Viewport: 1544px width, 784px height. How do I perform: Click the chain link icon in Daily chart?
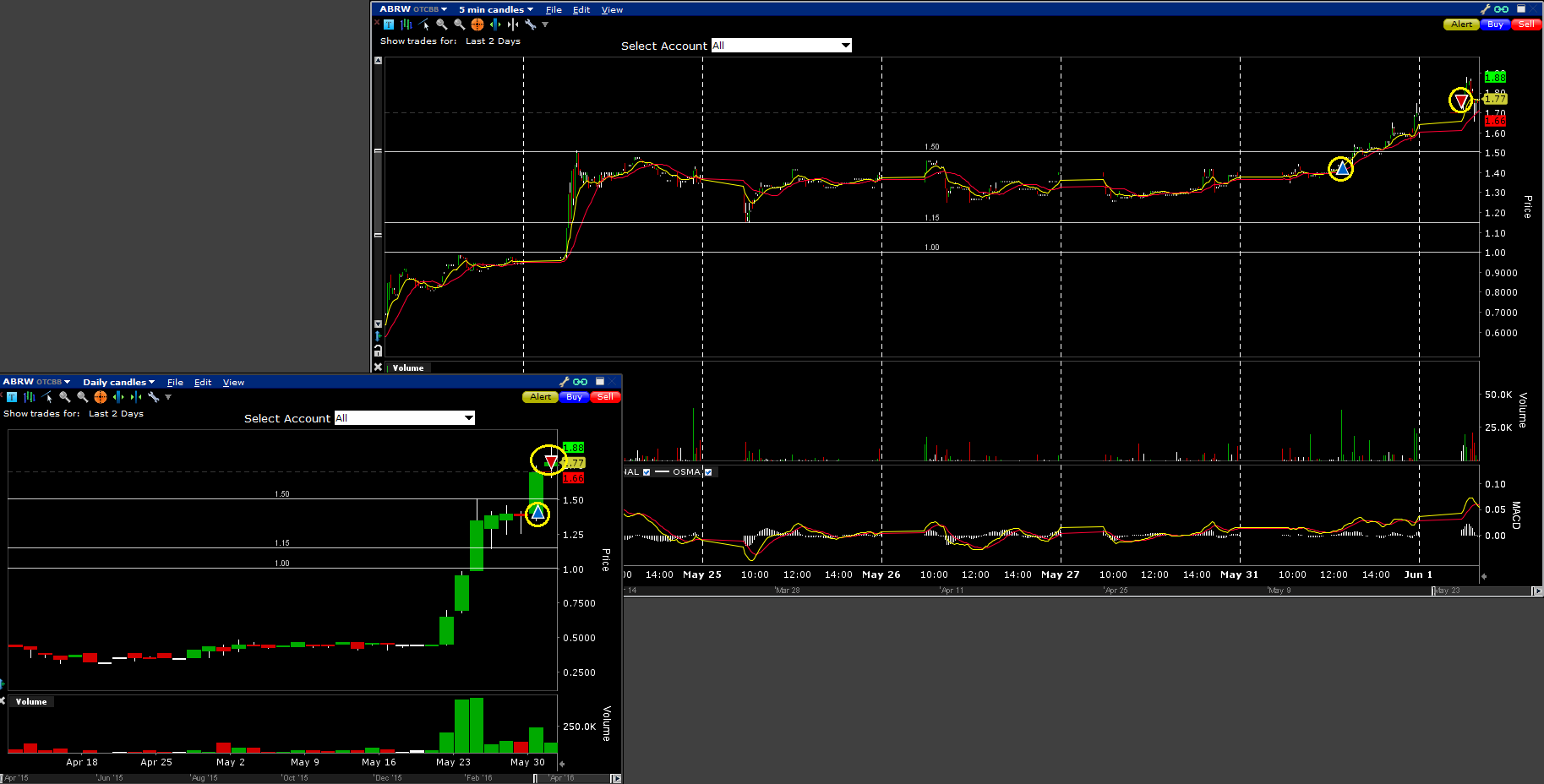click(x=580, y=382)
